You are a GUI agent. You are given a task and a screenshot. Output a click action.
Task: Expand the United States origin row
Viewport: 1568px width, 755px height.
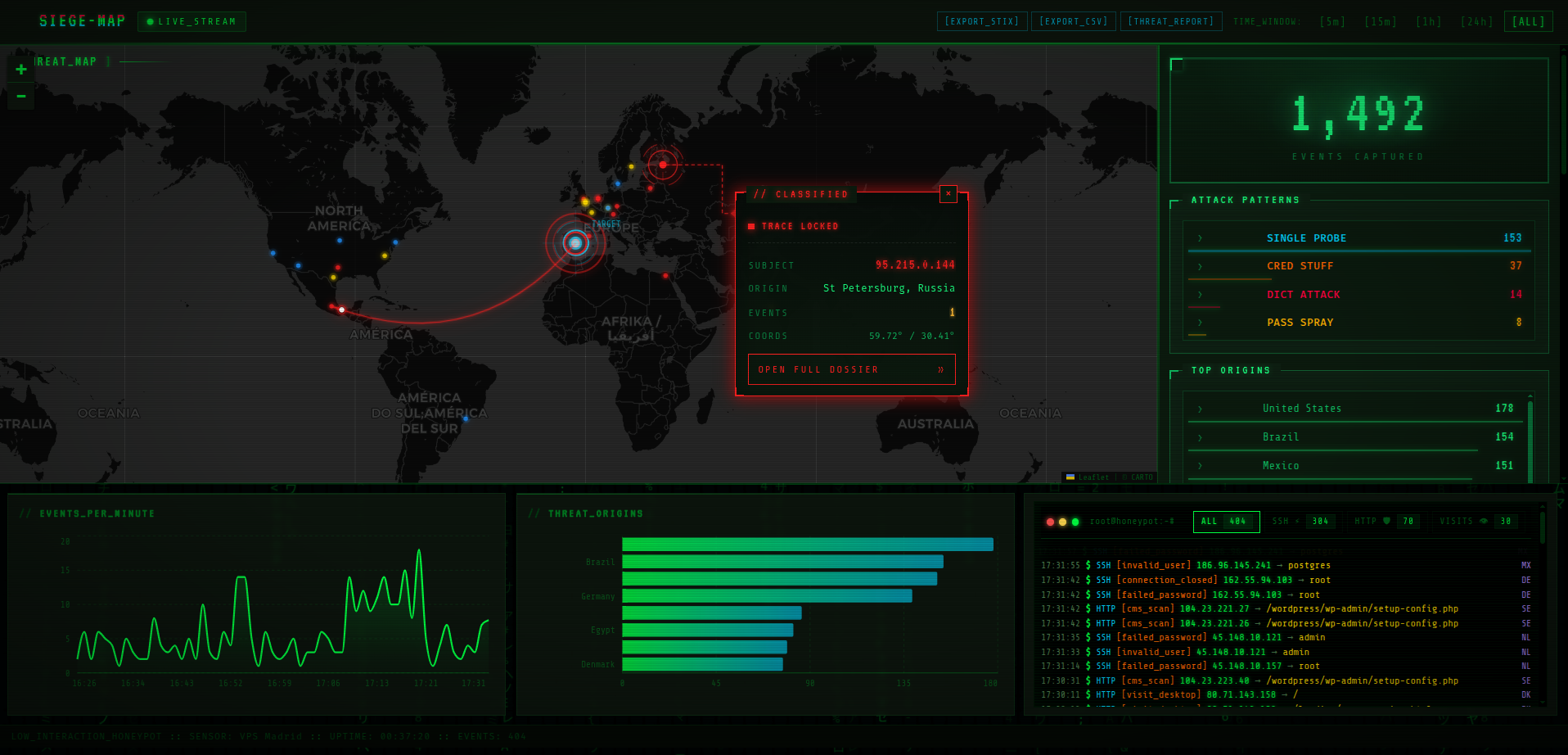(x=1354, y=409)
